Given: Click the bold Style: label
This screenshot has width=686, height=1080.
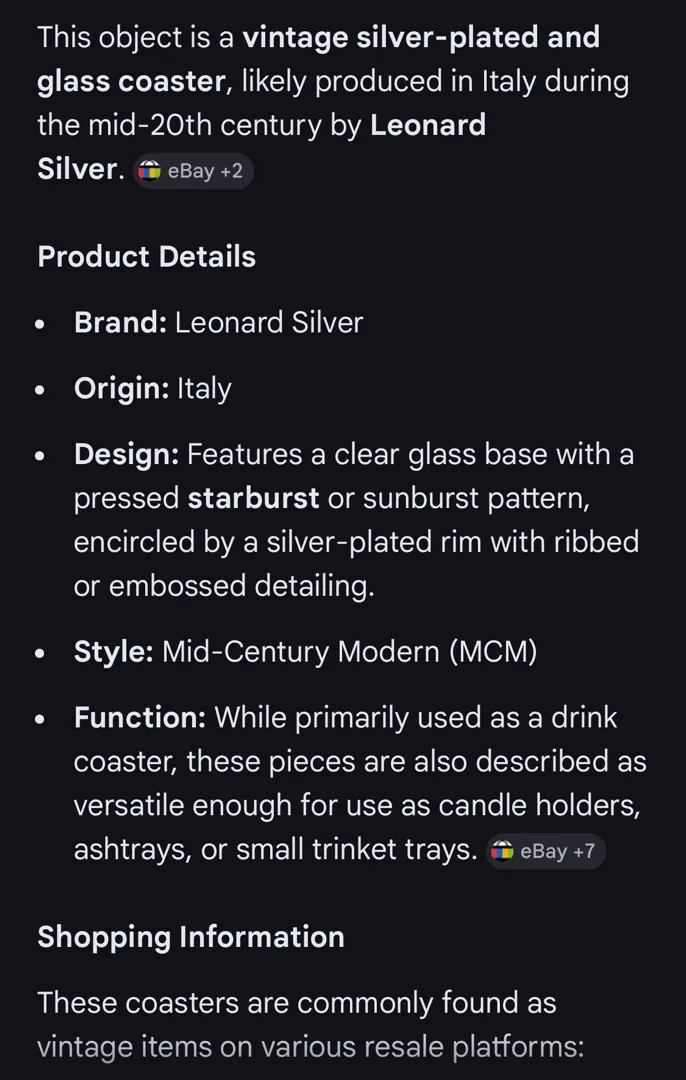Looking at the screenshot, I should (114, 652).
